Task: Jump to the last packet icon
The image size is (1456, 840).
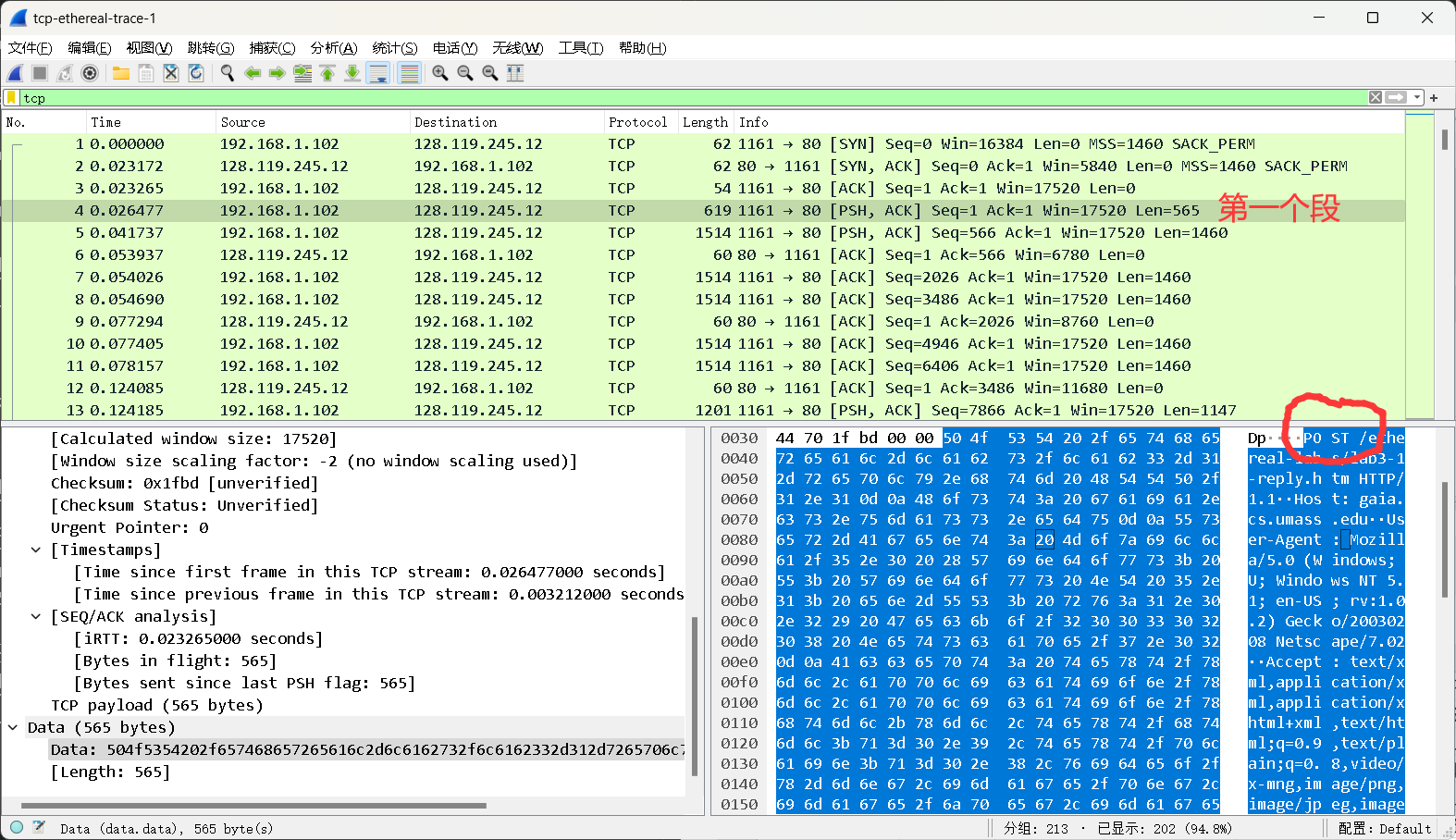Action: [x=352, y=73]
